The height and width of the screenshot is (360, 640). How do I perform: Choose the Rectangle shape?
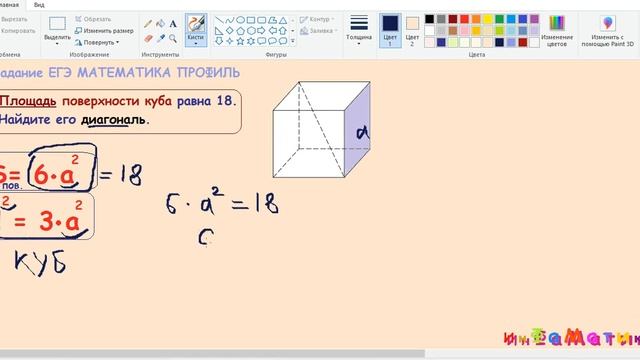(x=251, y=20)
